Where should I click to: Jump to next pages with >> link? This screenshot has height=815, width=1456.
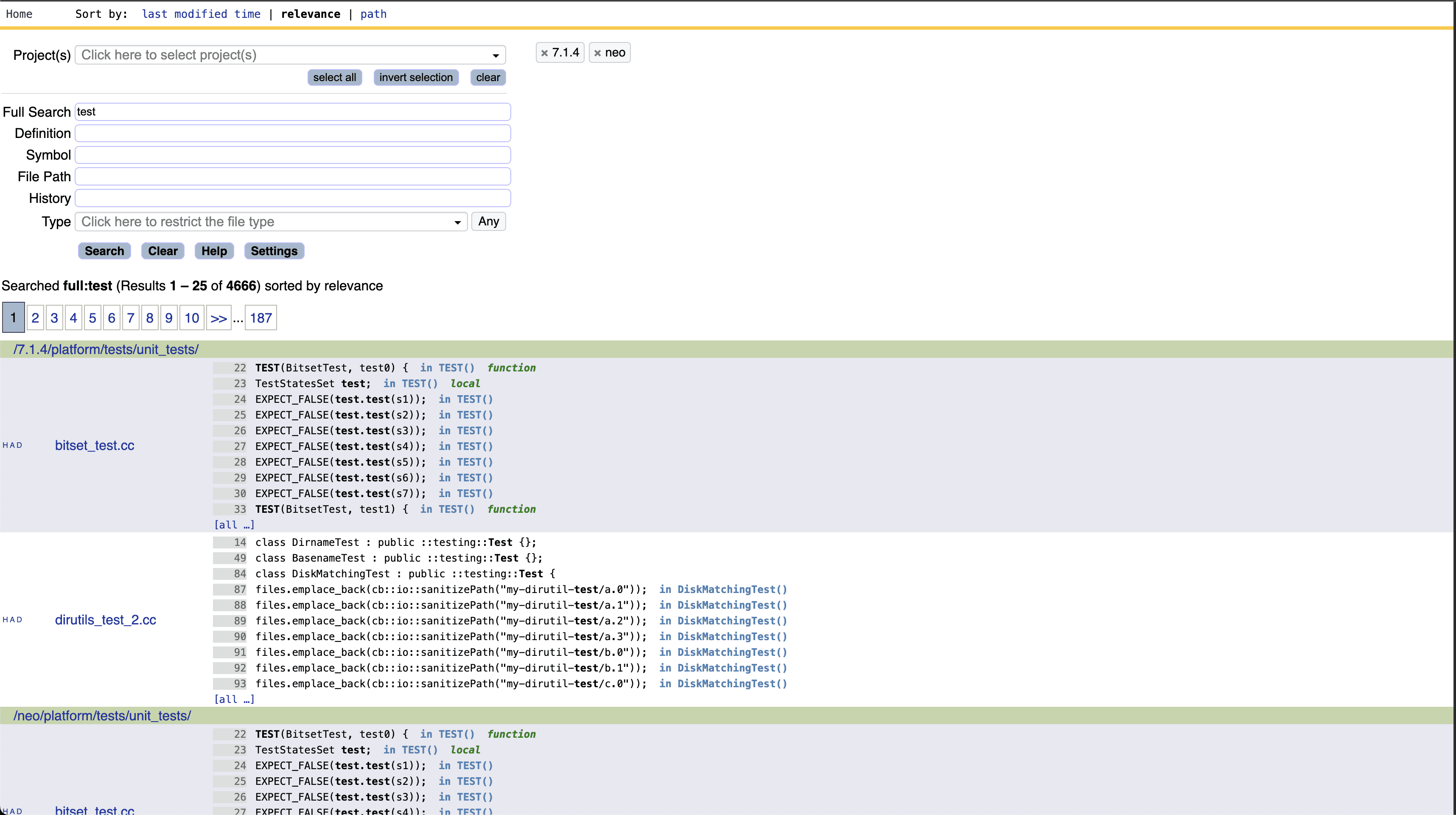(219, 318)
